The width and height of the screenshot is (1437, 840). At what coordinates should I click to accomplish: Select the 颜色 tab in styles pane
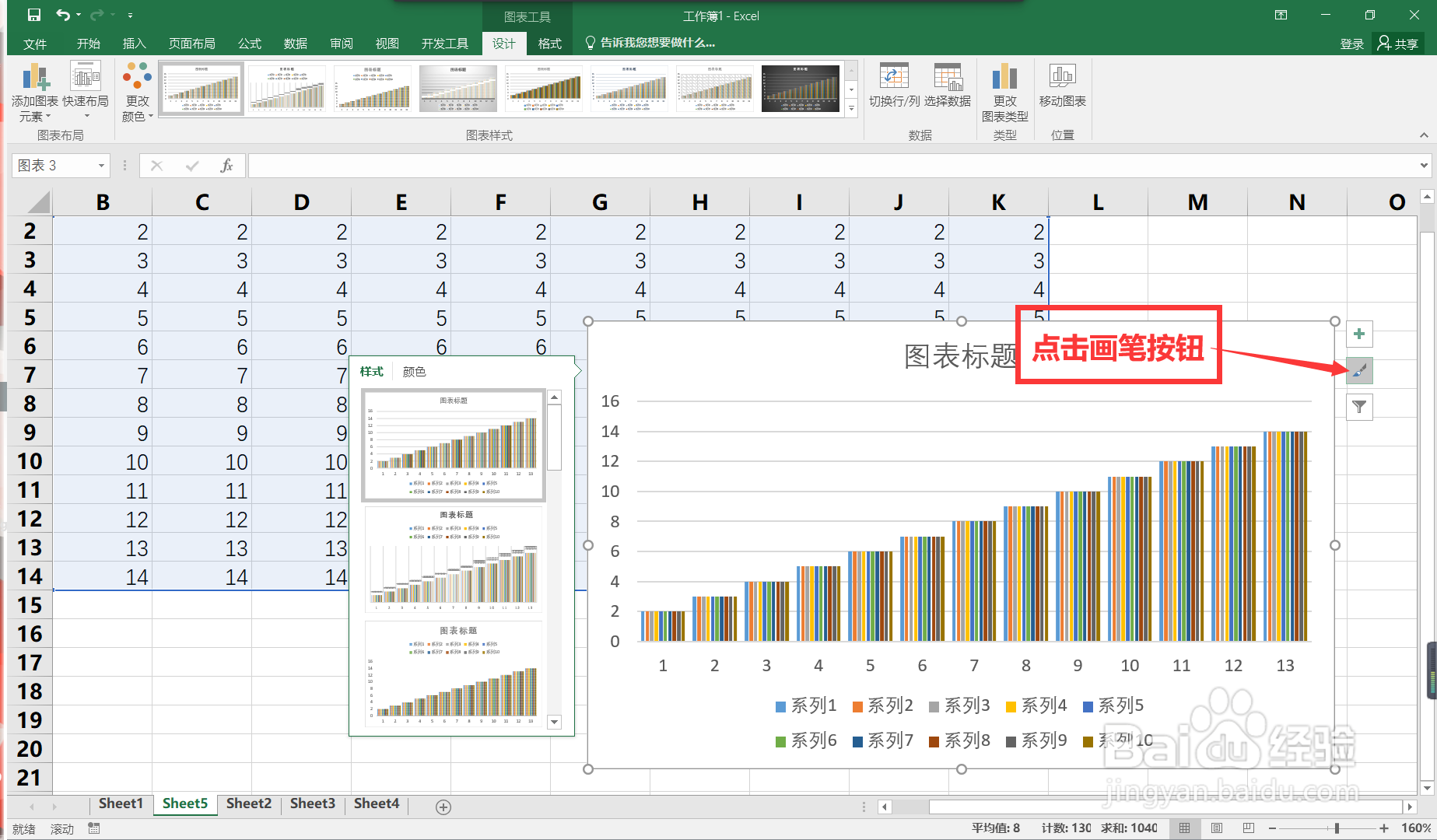415,372
